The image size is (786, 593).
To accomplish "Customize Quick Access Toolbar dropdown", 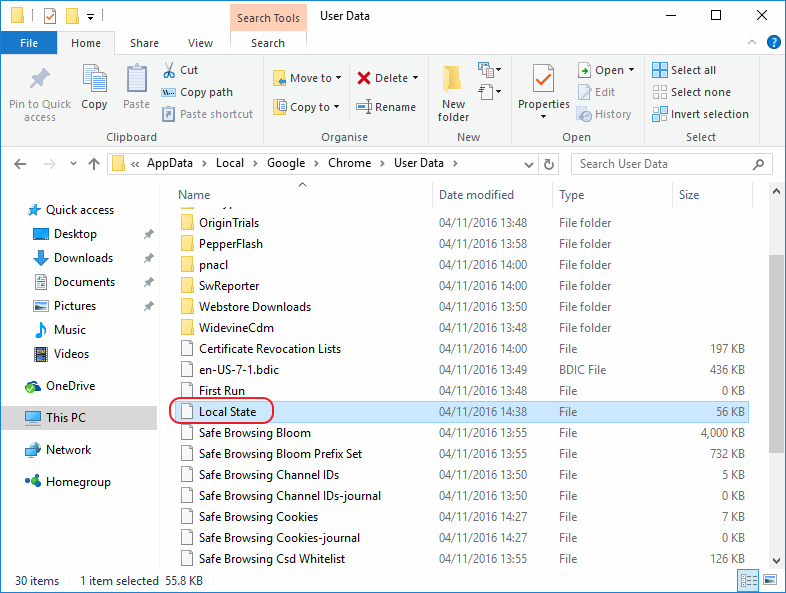I will pyautogui.click(x=90, y=17).
